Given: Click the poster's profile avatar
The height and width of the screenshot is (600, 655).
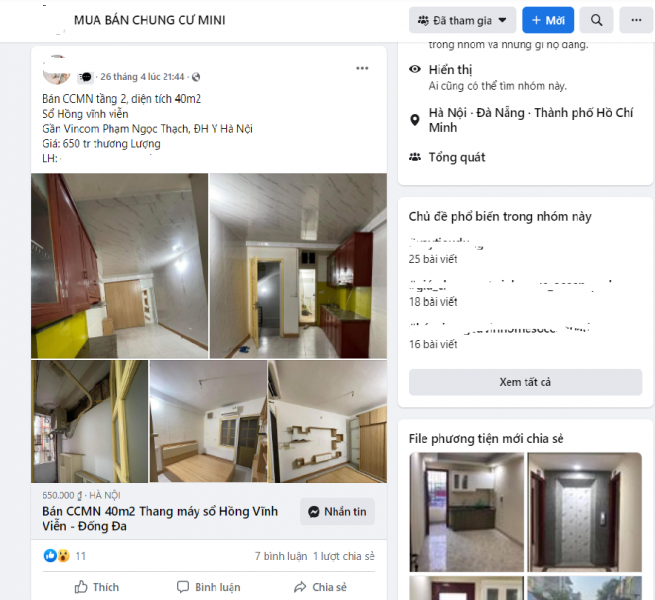Looking at the screenshot, I should [56, 70].
